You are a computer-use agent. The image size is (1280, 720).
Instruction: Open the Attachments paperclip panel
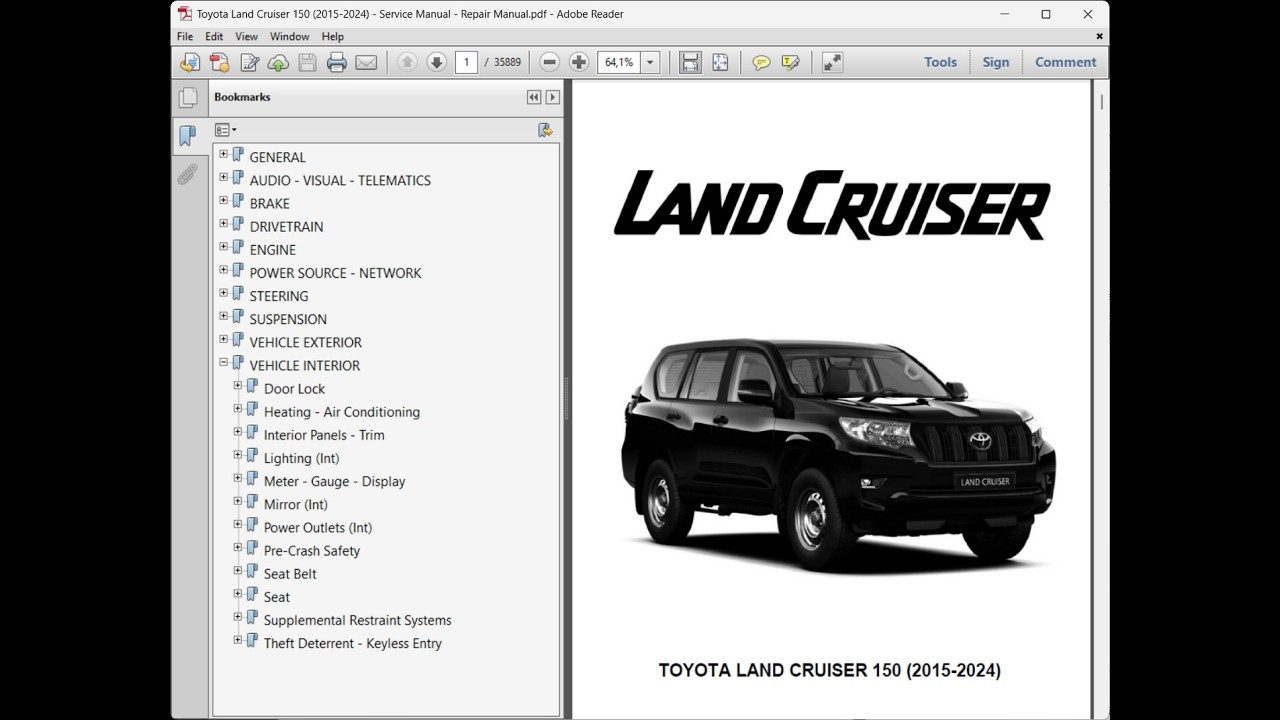tap(187, 175)
